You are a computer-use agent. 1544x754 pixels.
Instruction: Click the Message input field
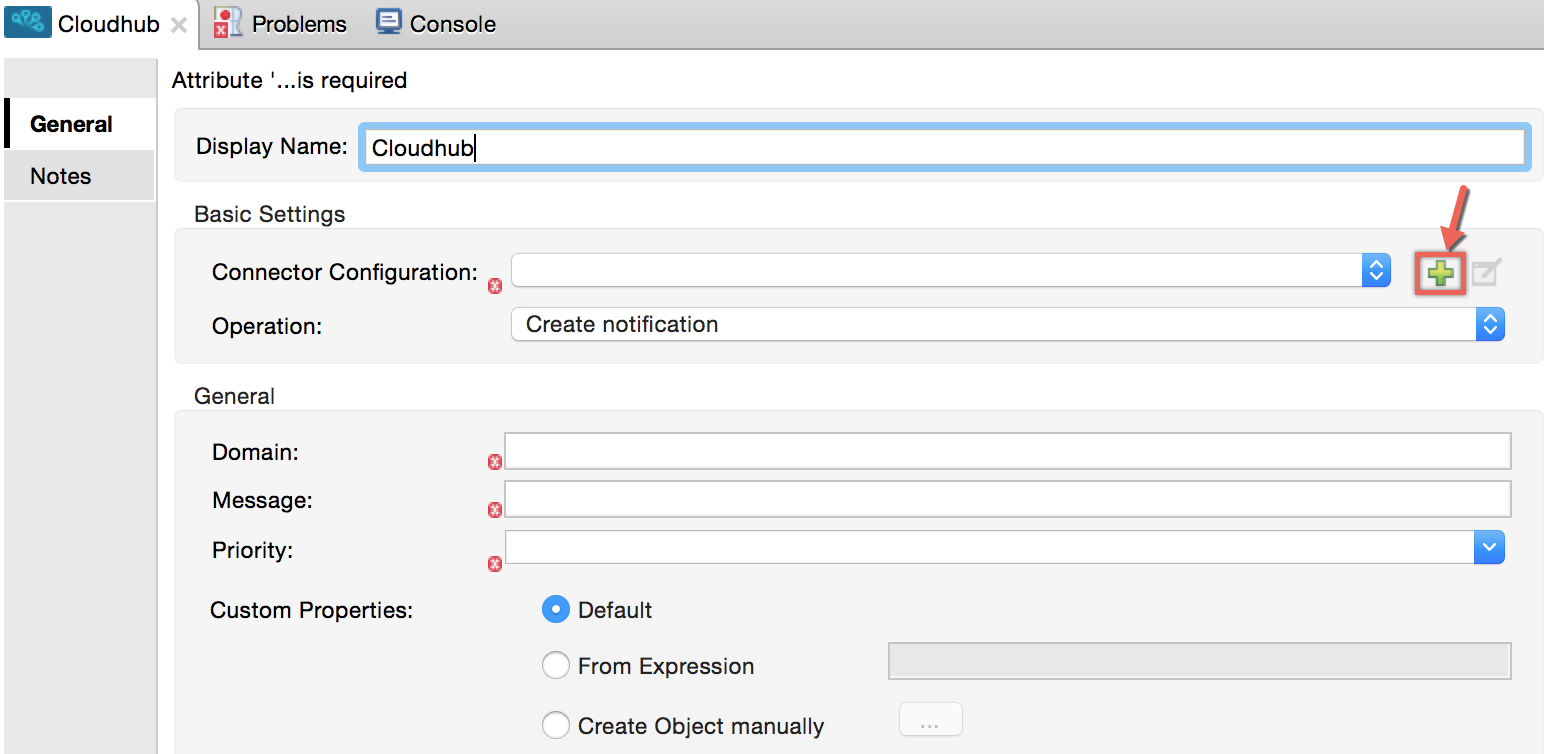click(x=1007, y=499)
